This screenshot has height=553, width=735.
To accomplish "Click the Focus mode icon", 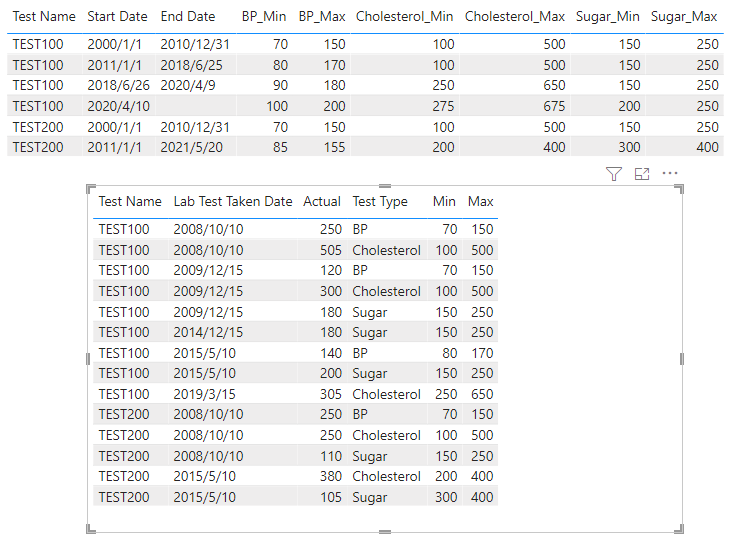I will click(642, 174).
